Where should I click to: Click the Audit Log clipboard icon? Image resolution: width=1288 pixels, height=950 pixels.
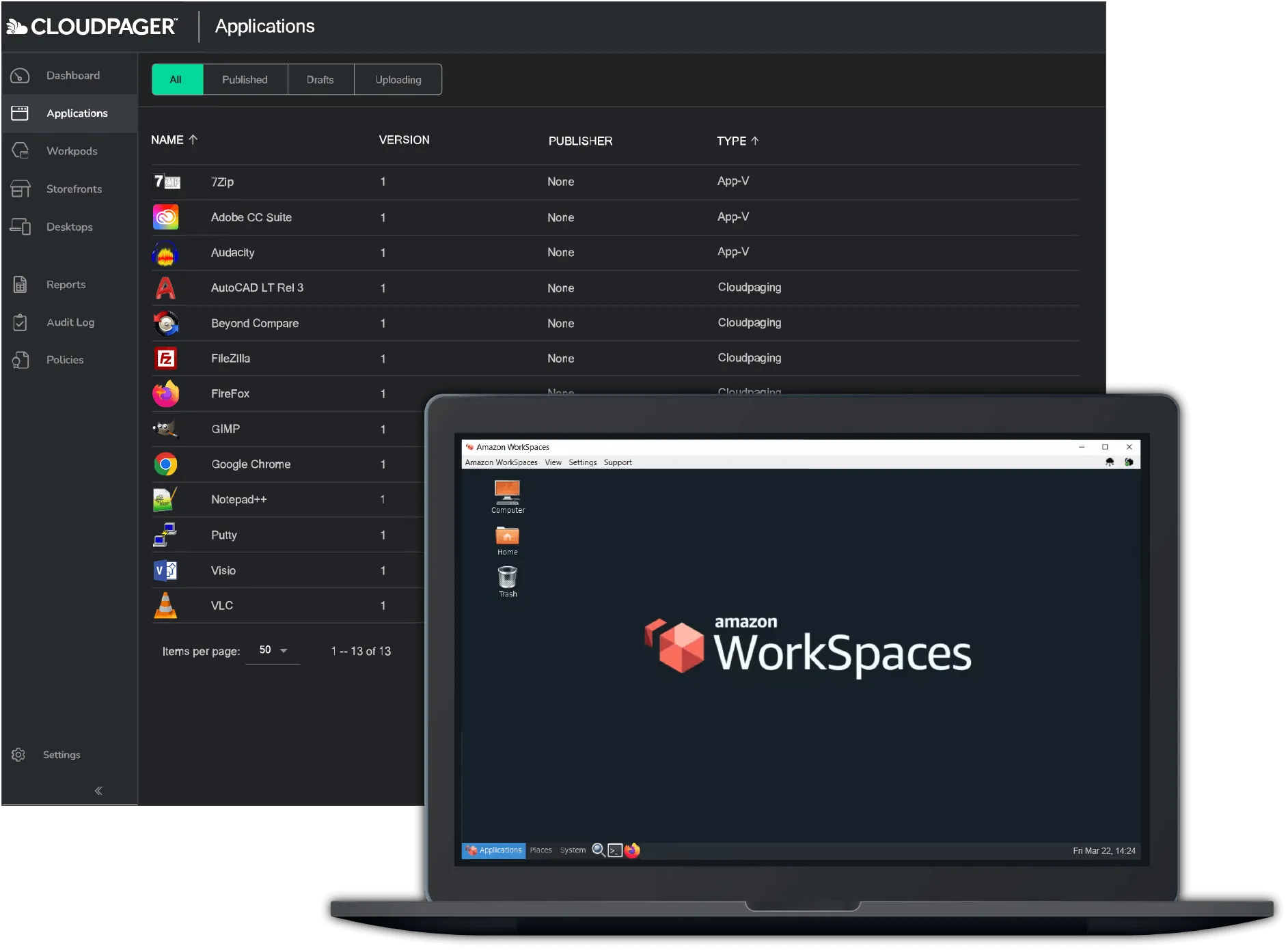(20, 322)
